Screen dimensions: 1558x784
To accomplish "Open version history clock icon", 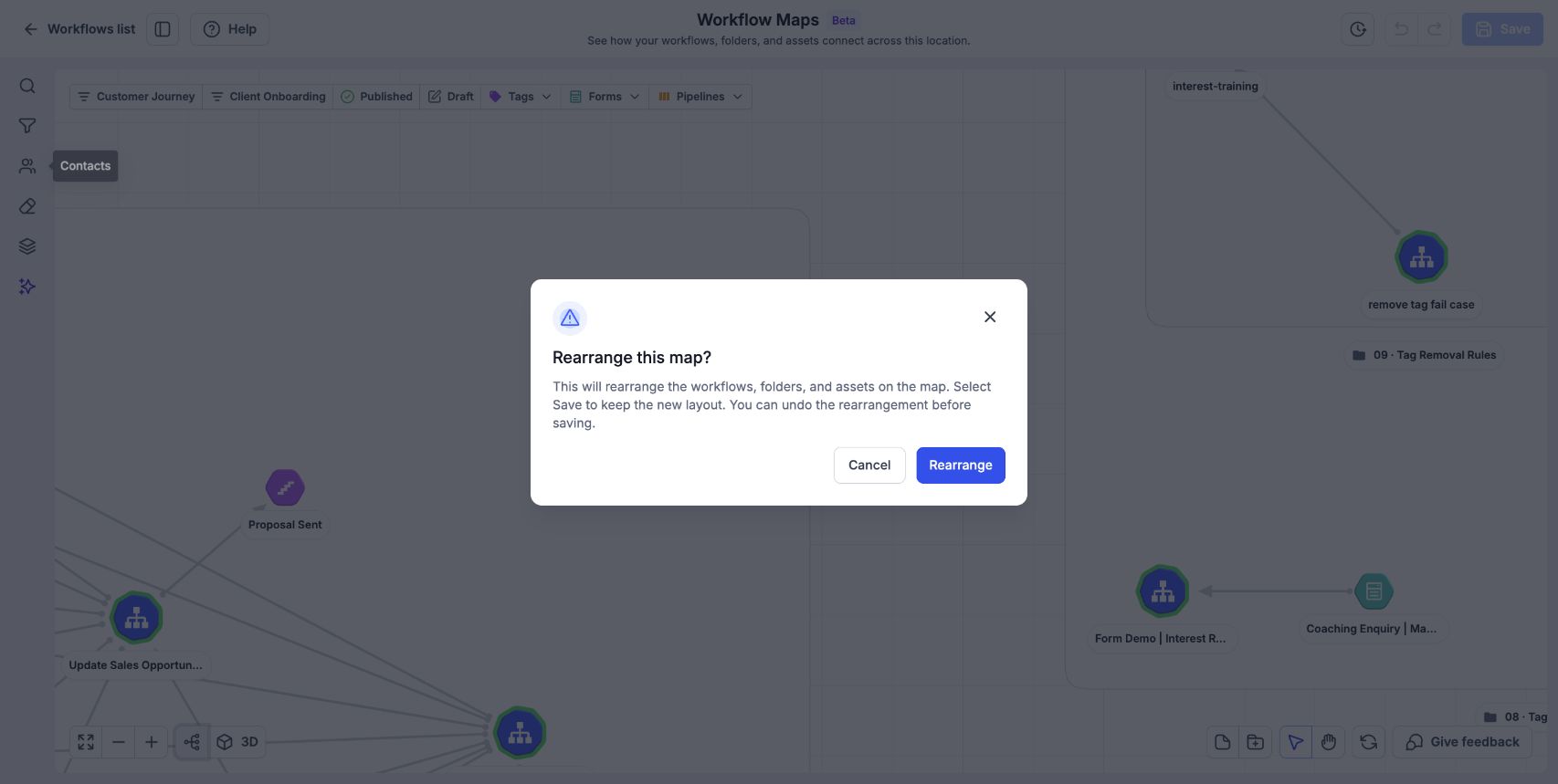I will click(x=1358, y=29).
